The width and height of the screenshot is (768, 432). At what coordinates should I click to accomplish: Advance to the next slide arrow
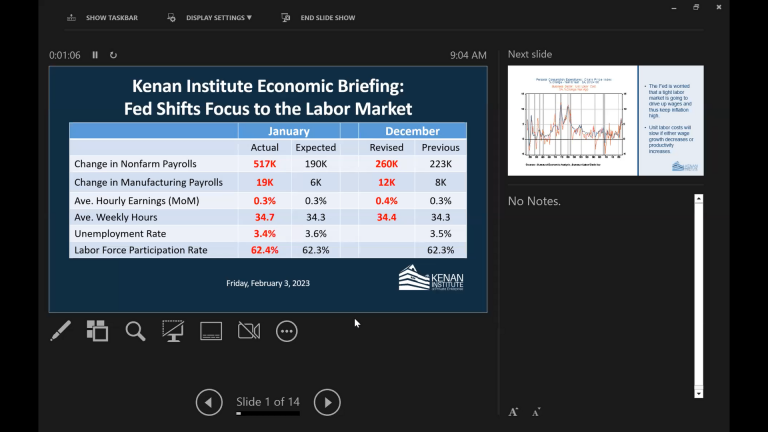tap(327, 402)
